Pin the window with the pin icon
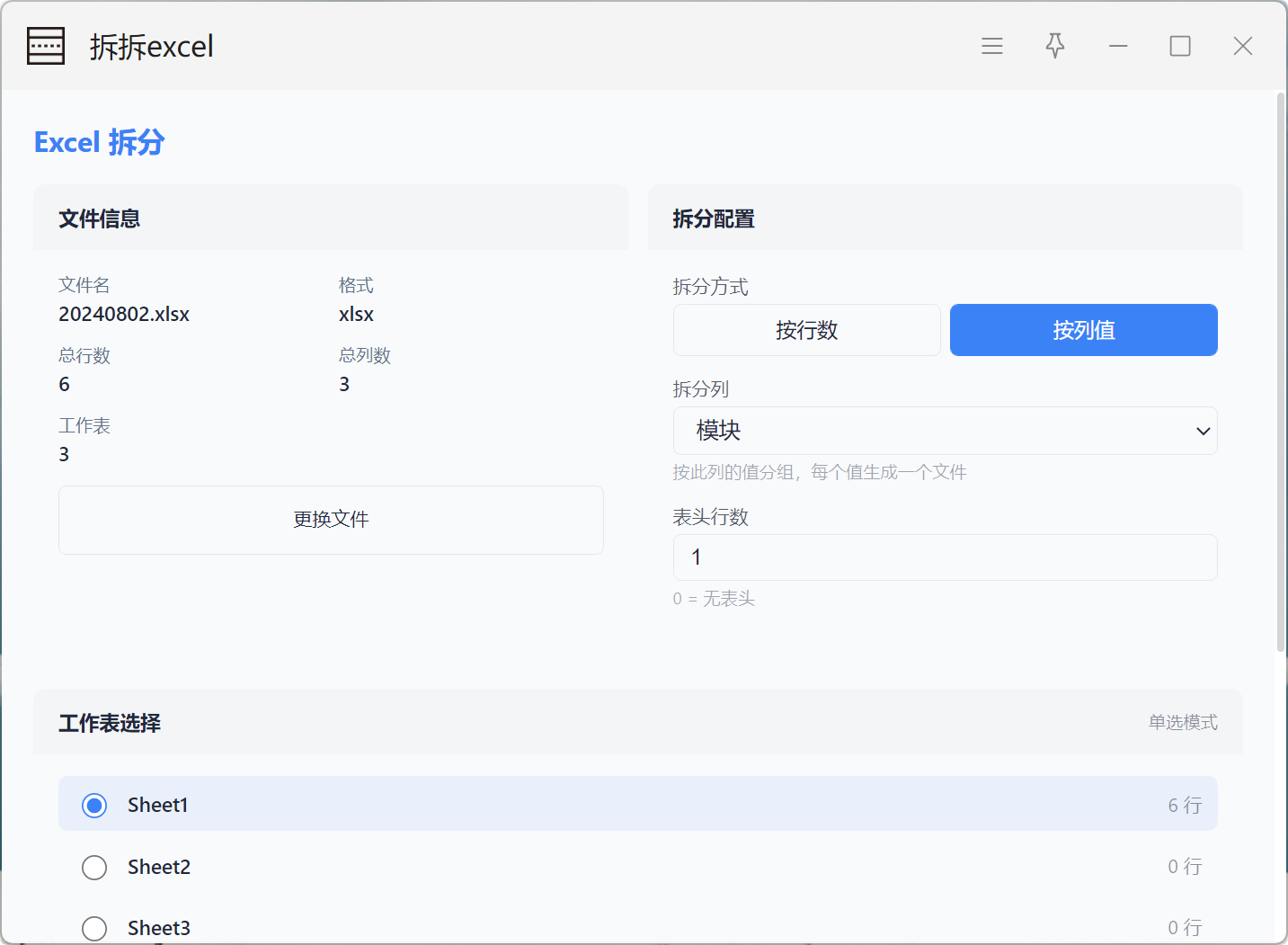This screenshot has height=945, width=1288. (x=1055, y=46)
